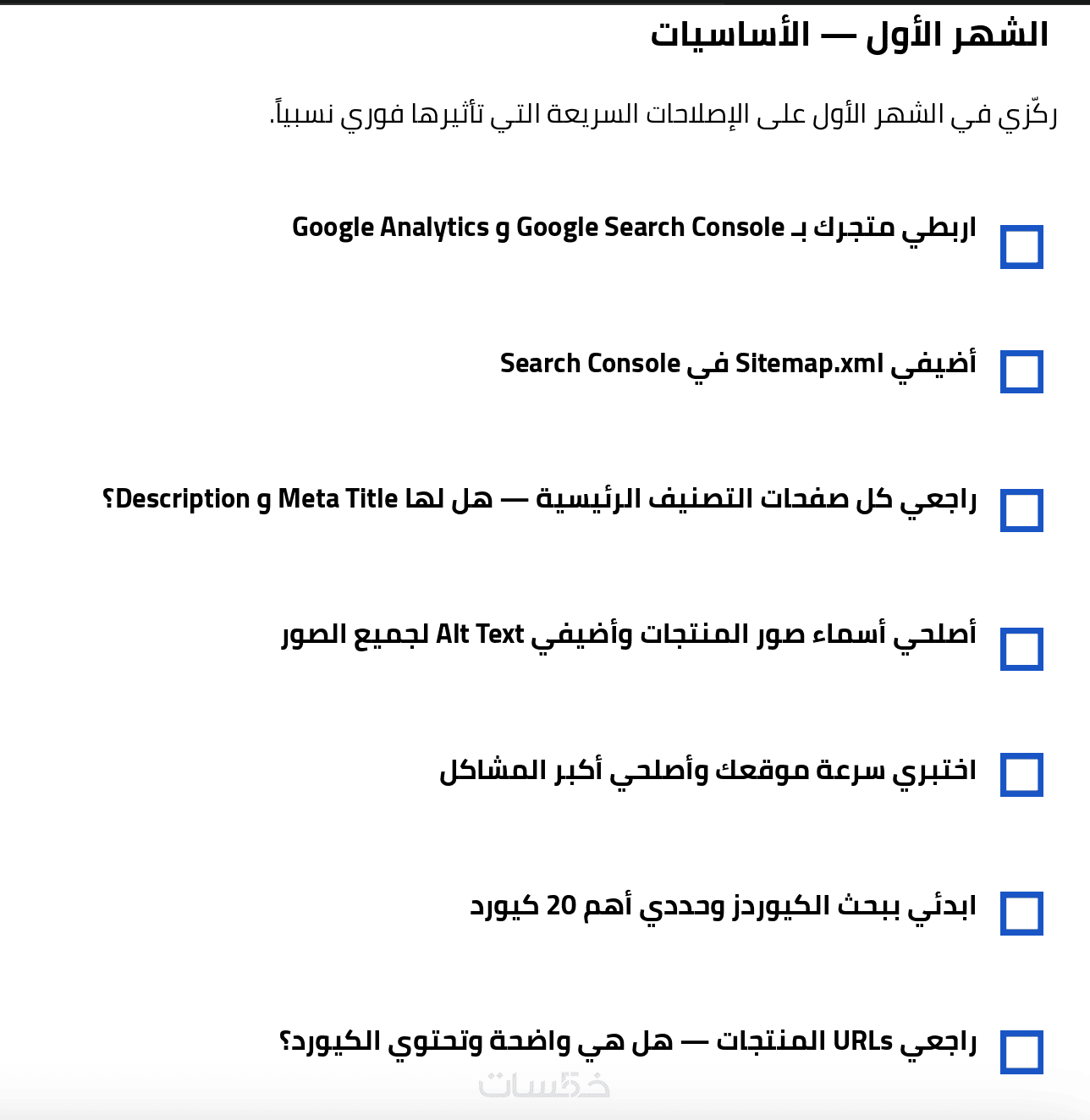Click the 'Description' word in third item
This screenshot has width=1090, height=1120.
coord(183,499)
